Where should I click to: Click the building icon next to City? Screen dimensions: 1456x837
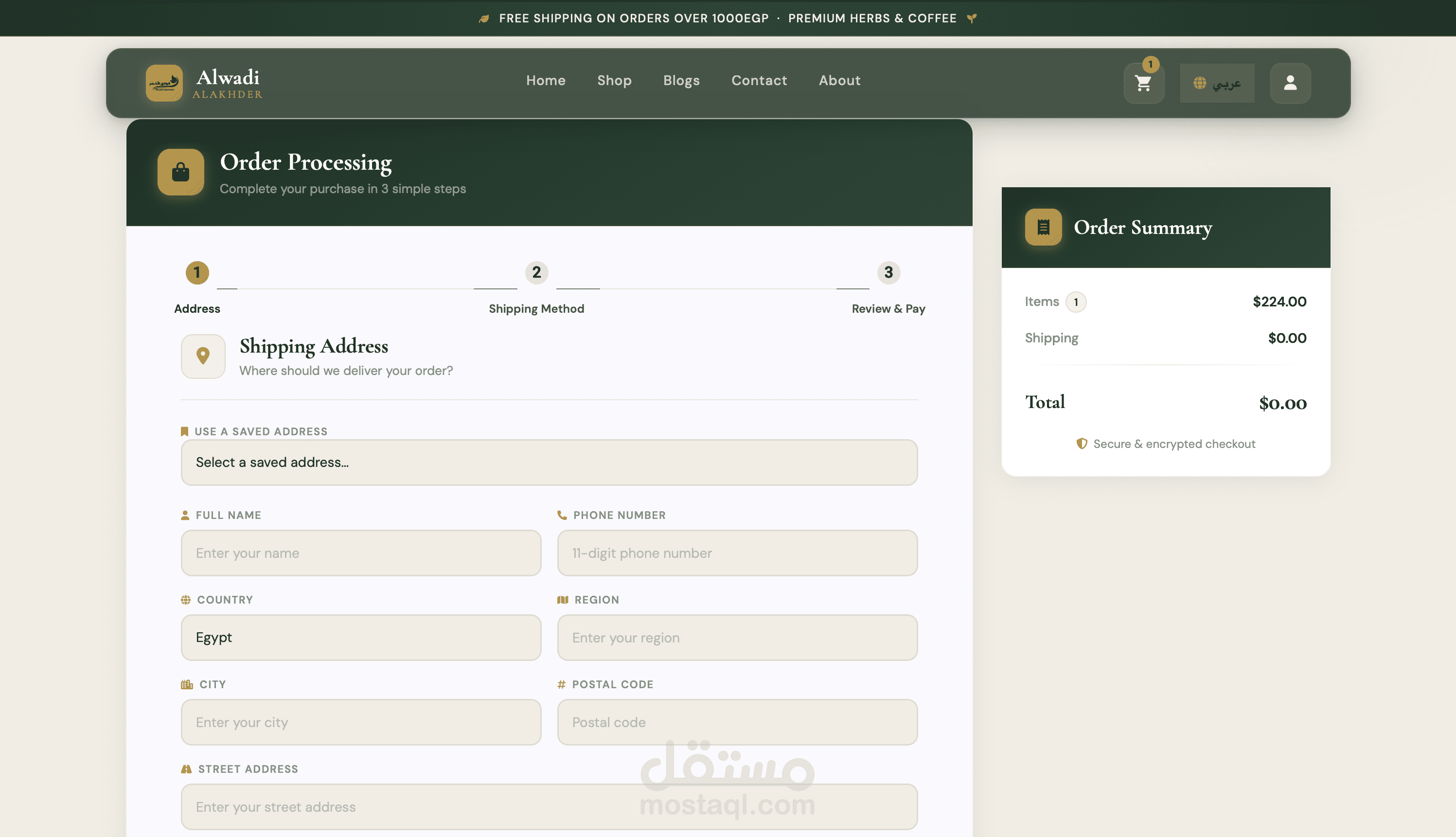(187, 684)
